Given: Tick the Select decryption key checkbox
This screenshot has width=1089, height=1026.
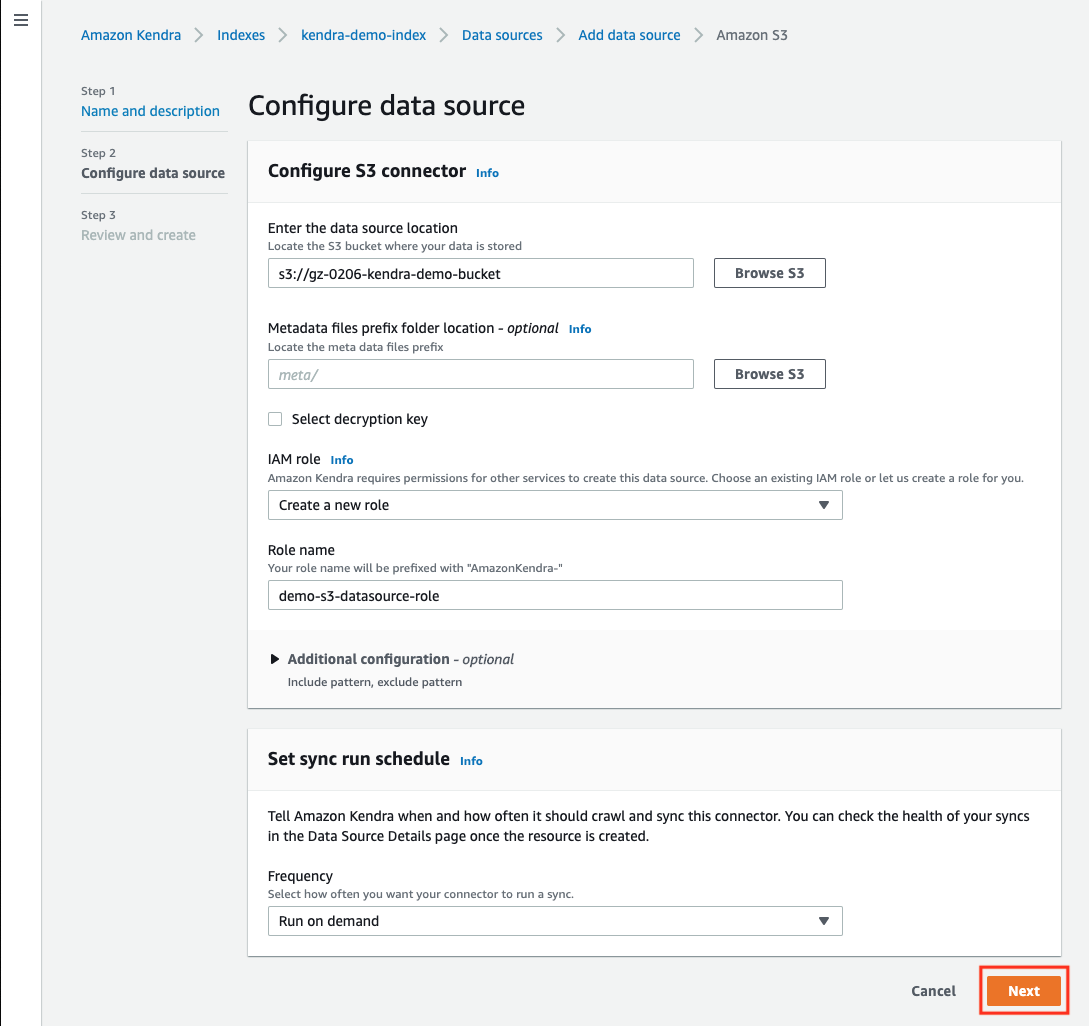Looking at the screenshot, I should (x=275, y=419).
